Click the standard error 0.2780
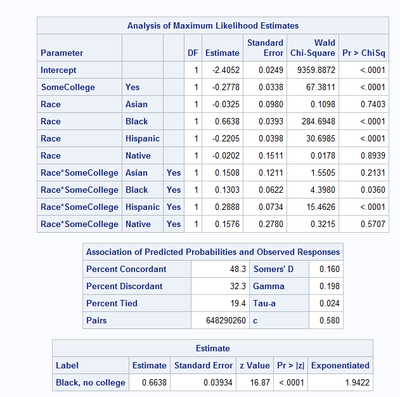This screenshot has width=400, height=397. tap(271, 224)
